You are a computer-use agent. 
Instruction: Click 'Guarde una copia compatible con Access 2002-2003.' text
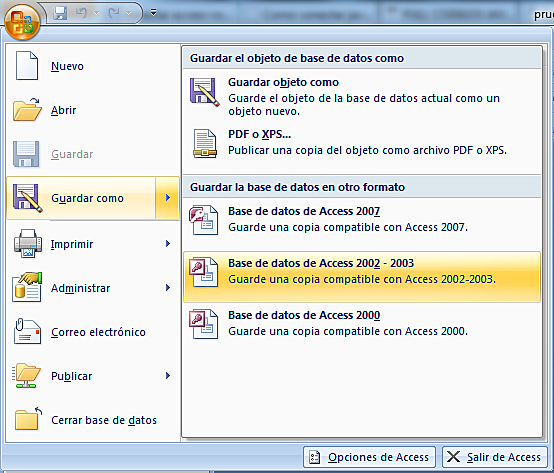click(362, 279)
